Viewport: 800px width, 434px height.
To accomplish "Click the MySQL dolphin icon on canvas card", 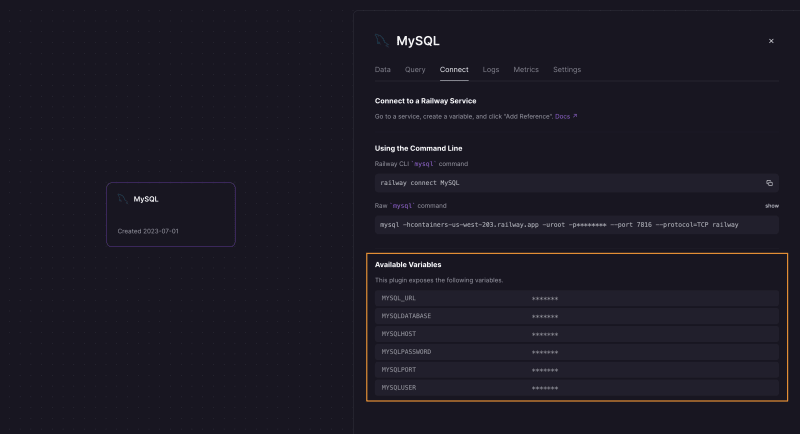I will tap(122, 199).
